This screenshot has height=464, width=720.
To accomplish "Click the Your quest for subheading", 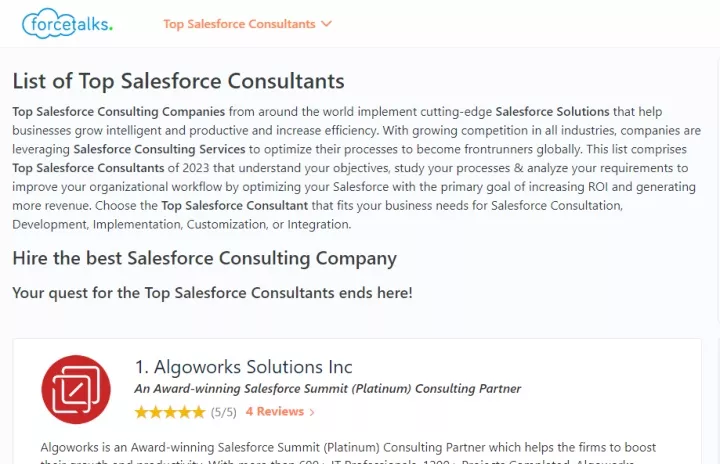I will 212,293.
